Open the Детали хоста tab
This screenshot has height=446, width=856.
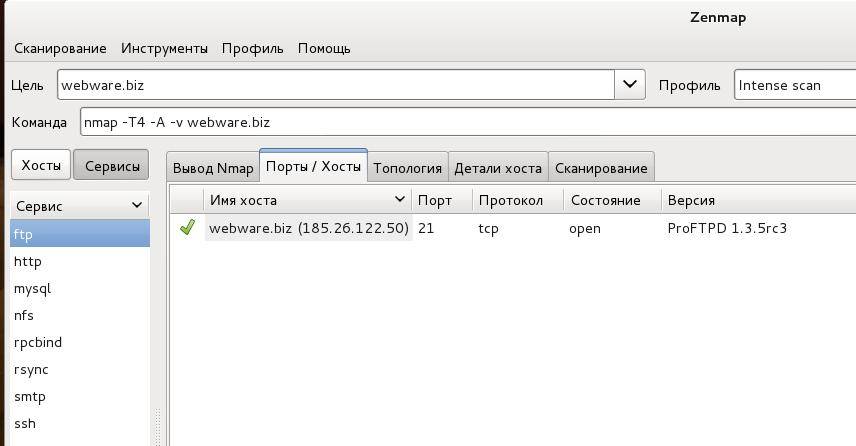(x=498, y=168)
